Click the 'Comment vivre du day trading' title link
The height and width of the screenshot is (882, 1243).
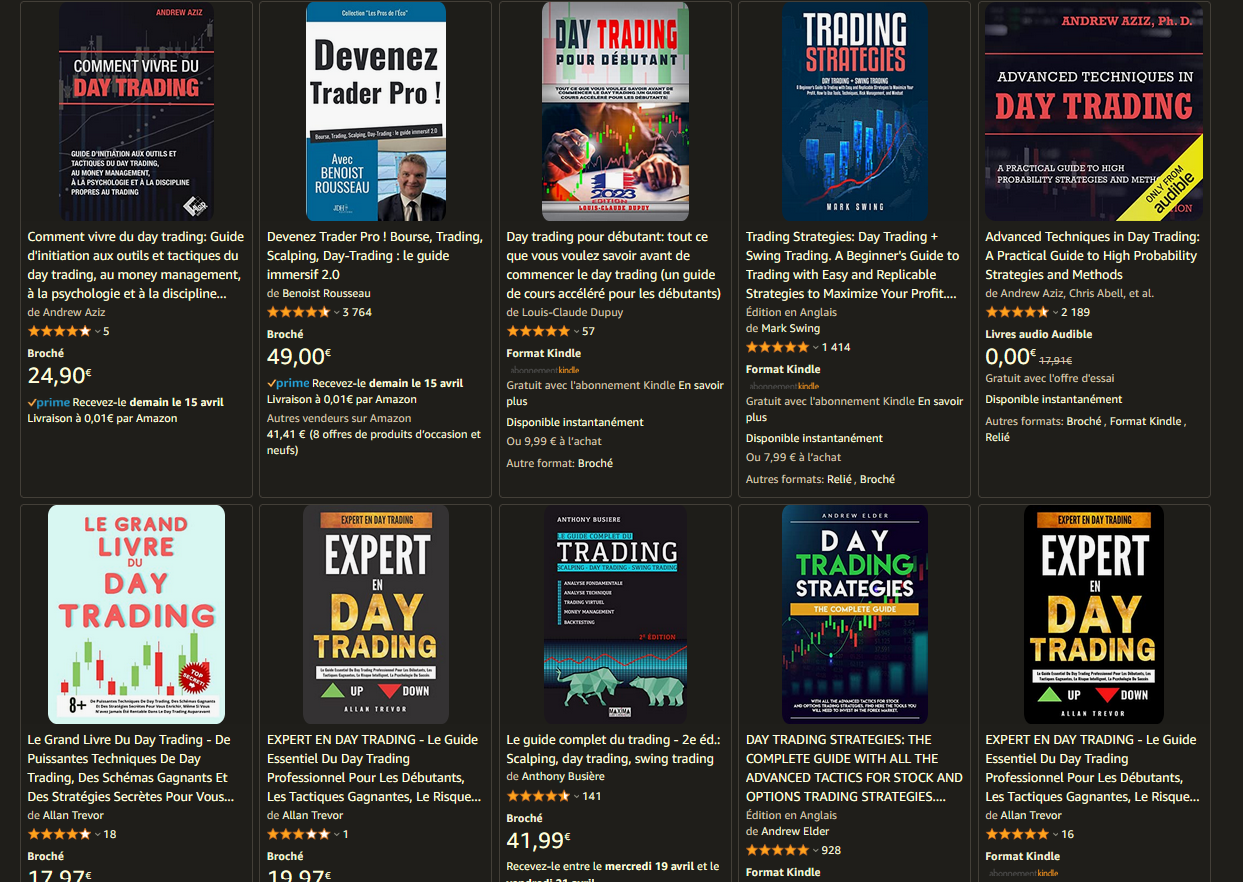tap(136, 265)
